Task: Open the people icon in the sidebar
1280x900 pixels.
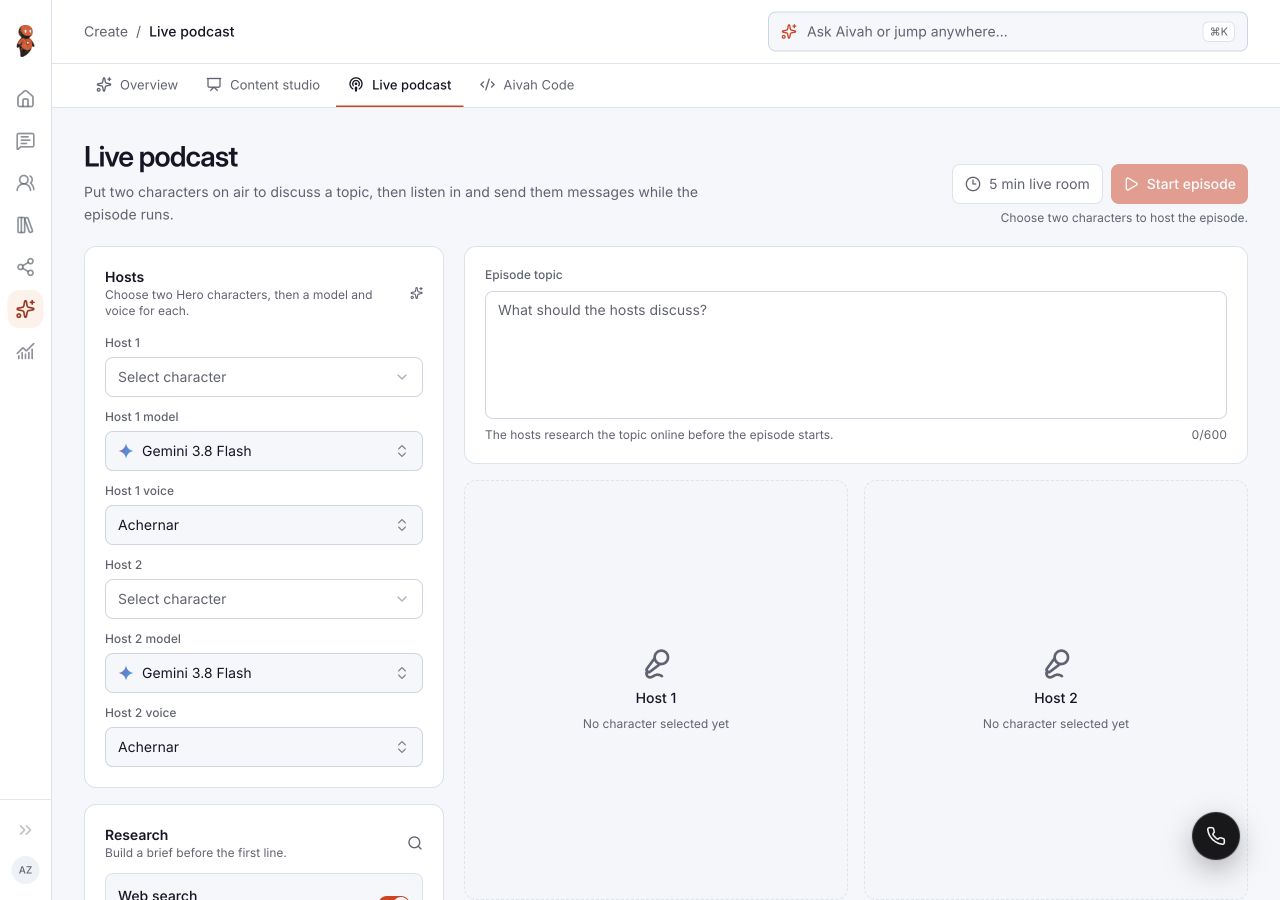Action: (26, 183)
